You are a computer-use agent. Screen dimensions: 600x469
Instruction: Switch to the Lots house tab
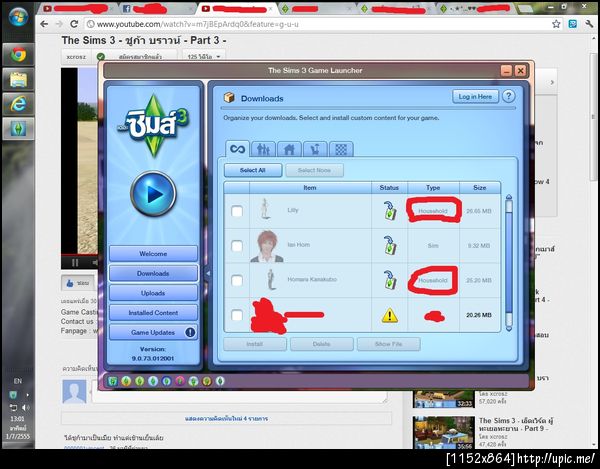point(289,149)
